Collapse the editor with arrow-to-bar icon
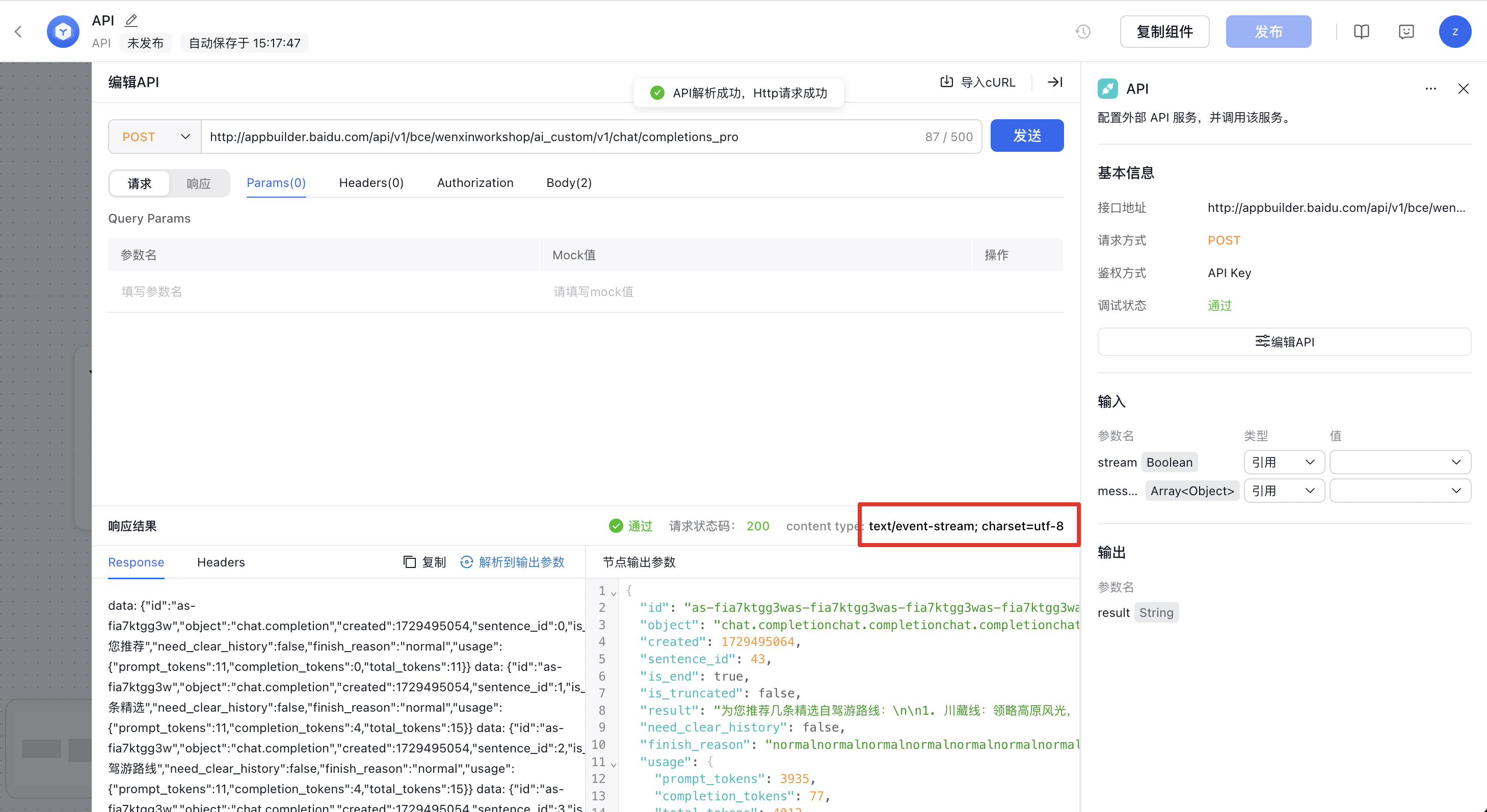 pyautogui.click(x=1055, y=82)
